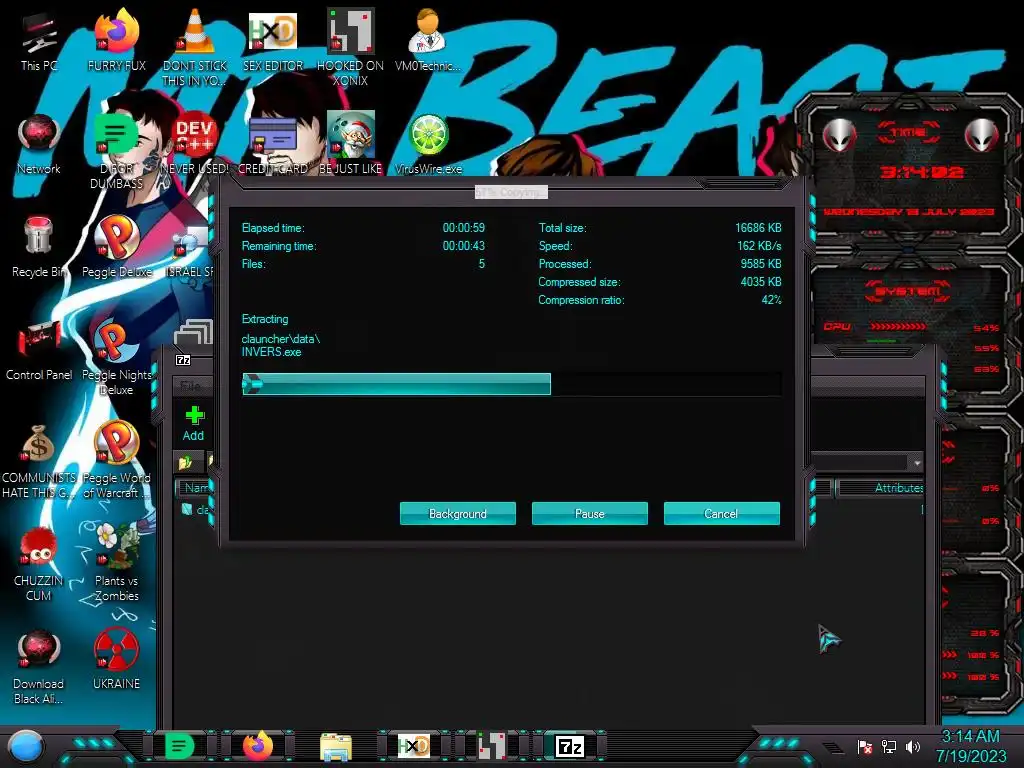Open the 7-Zip address path dropdown
1024x768 pixels.
pyautogui.click(x=917, y=462)
